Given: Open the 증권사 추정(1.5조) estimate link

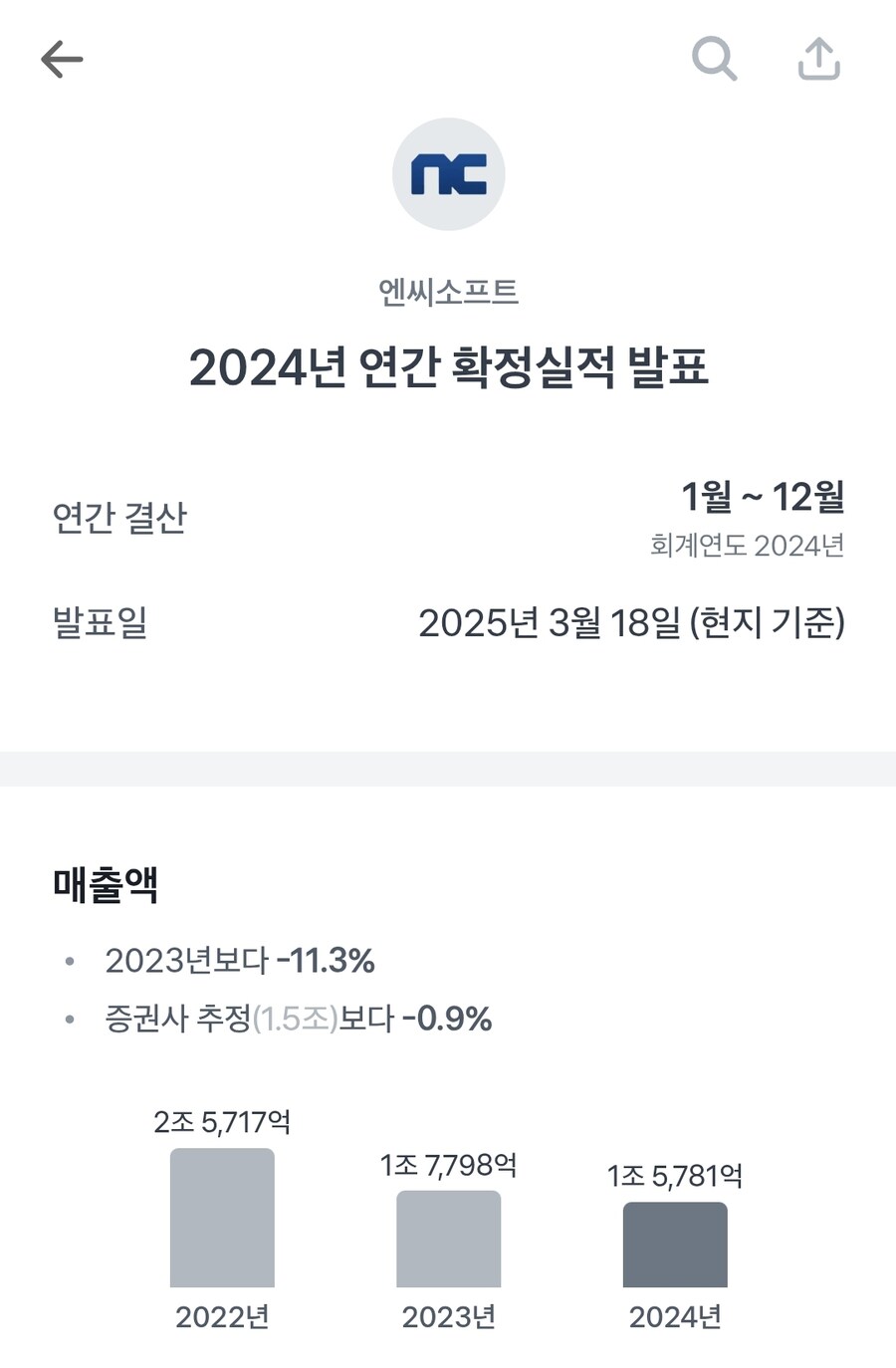Looking at the screenshot, I should pyautogui.click(x=299, y=1020).
